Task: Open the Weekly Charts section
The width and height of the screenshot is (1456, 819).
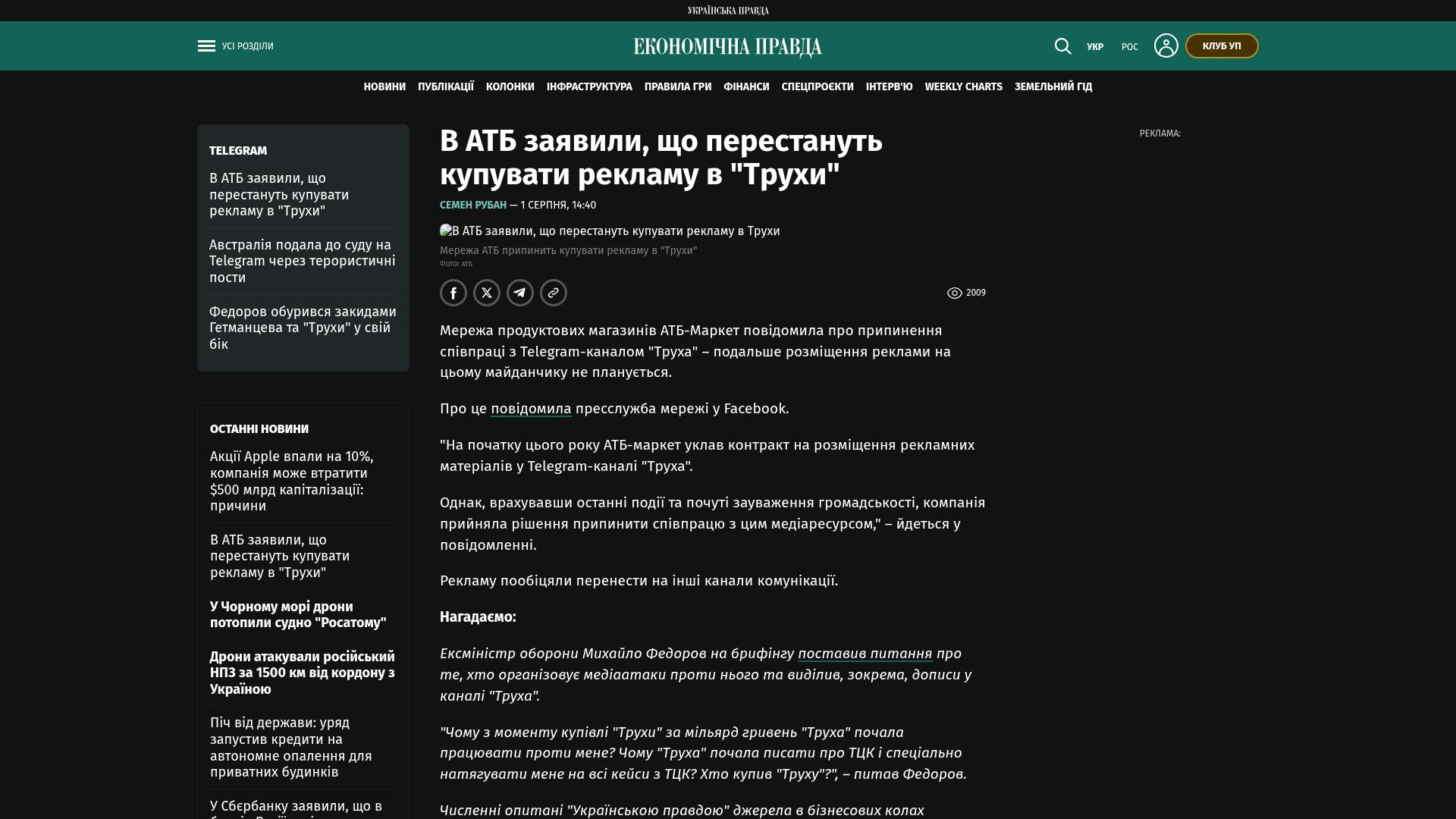Action: point(964,87)
